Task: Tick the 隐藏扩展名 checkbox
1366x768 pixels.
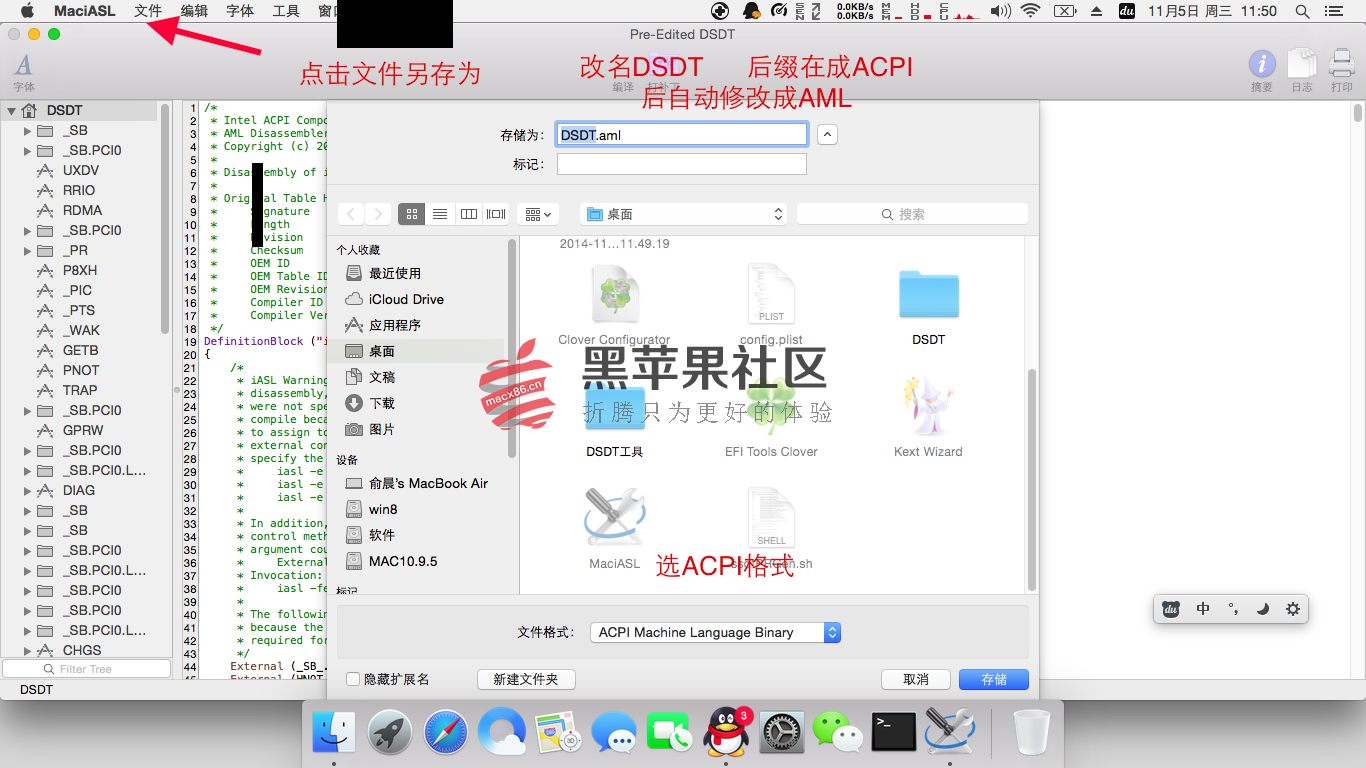Action: click(x=353, y=679)
